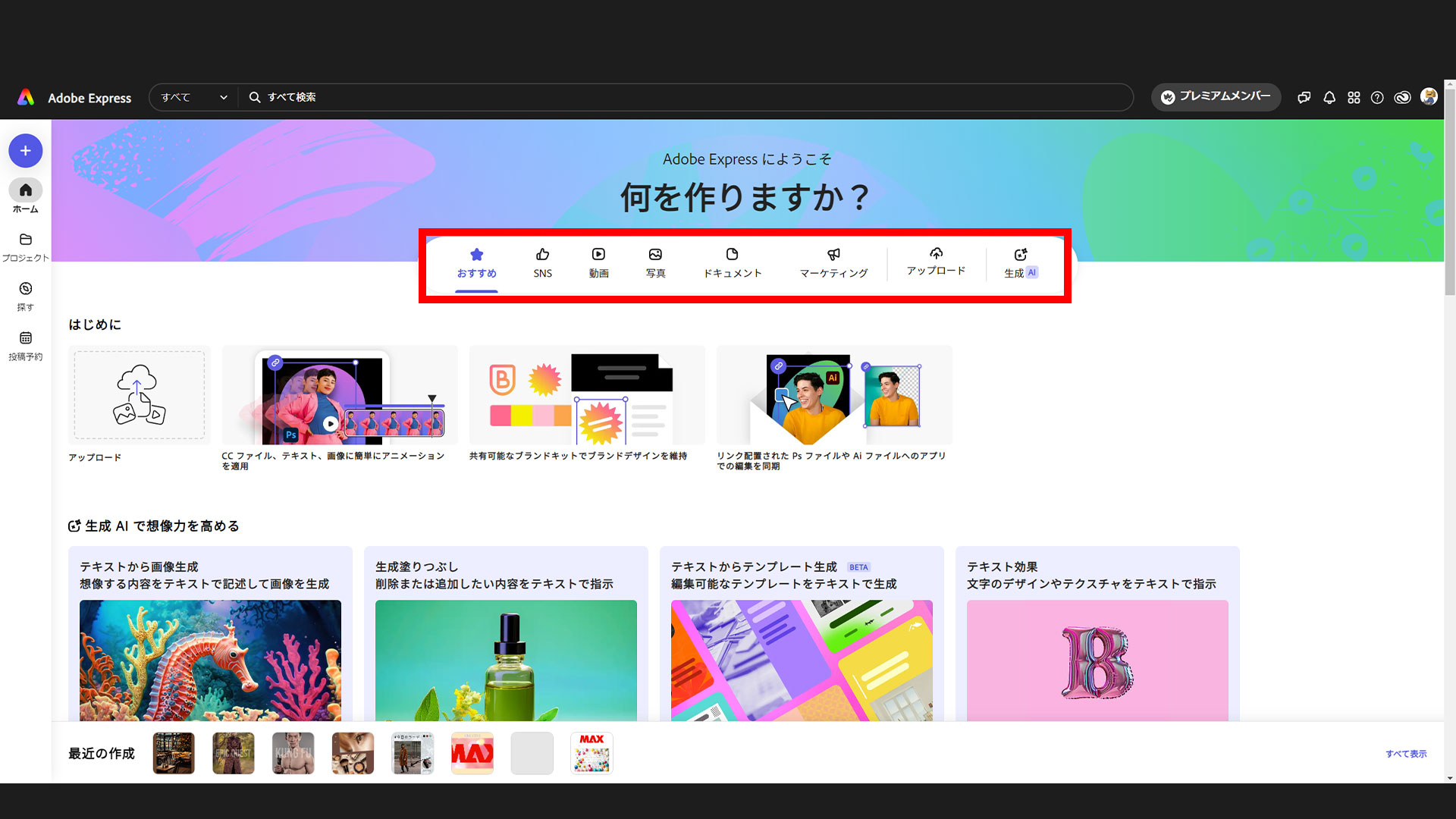
Task: Open the すべて search category dropdown
Action: (192, 97)
